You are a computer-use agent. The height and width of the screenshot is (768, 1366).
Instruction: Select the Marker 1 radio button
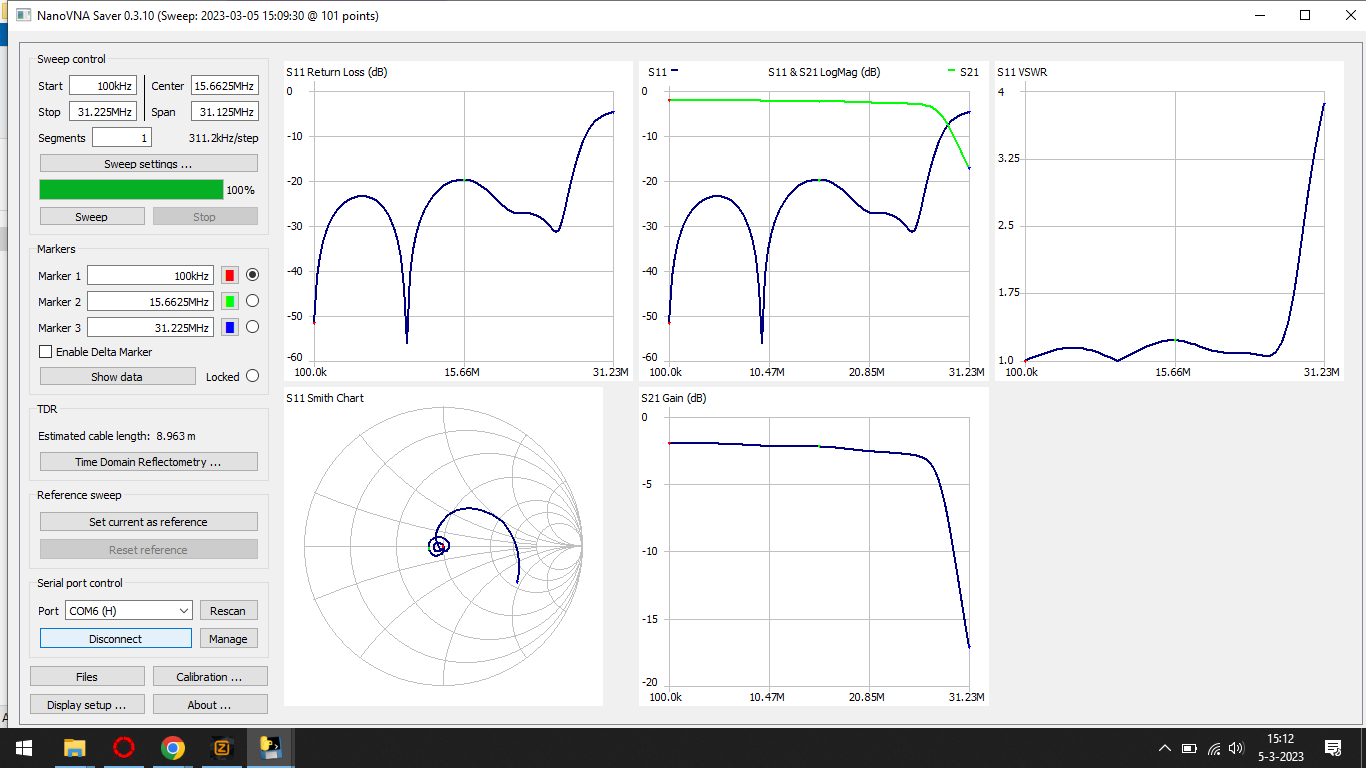(252, 275)
